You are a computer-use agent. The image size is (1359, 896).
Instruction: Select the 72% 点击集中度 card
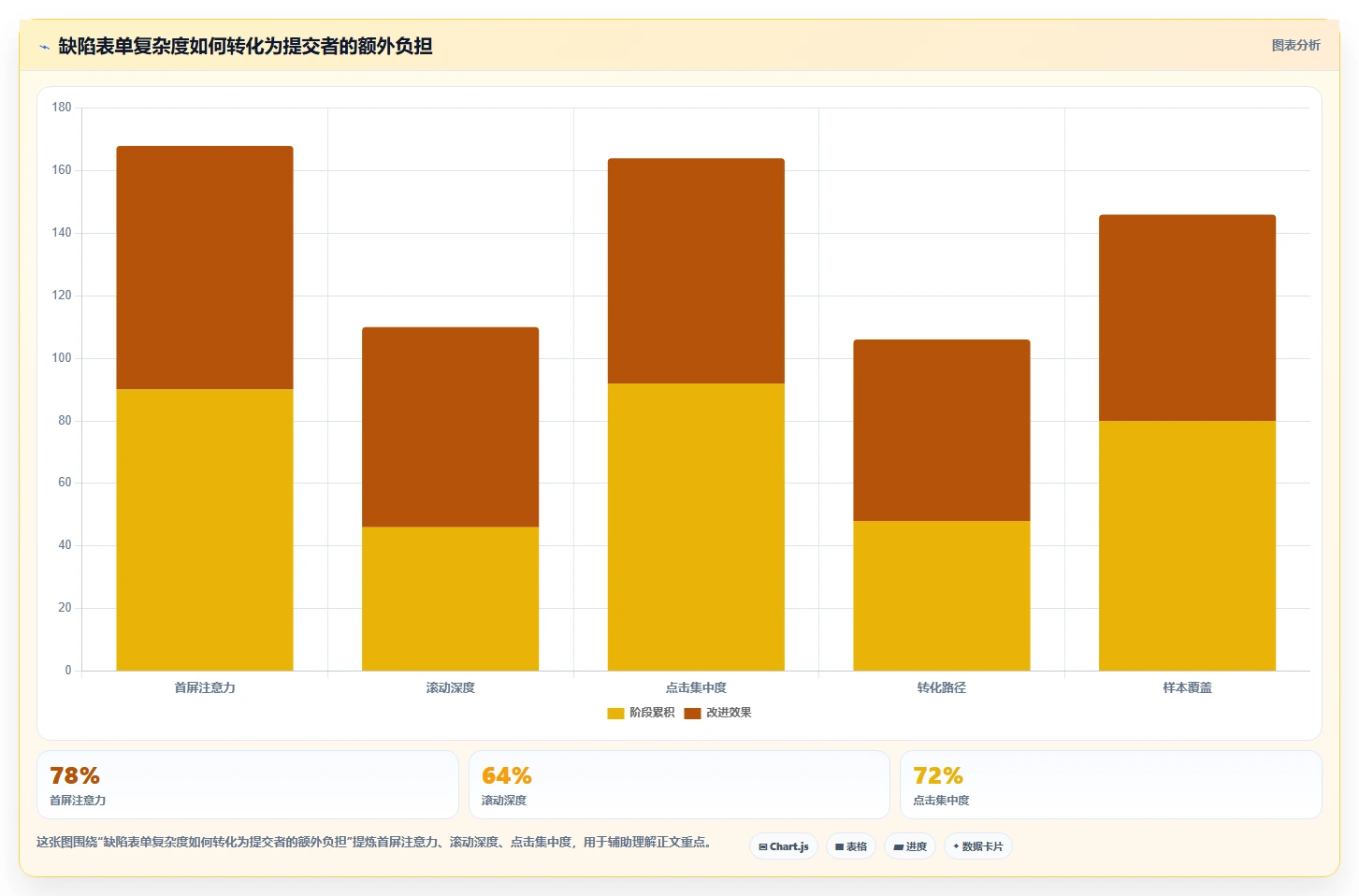click(1111, 785)
